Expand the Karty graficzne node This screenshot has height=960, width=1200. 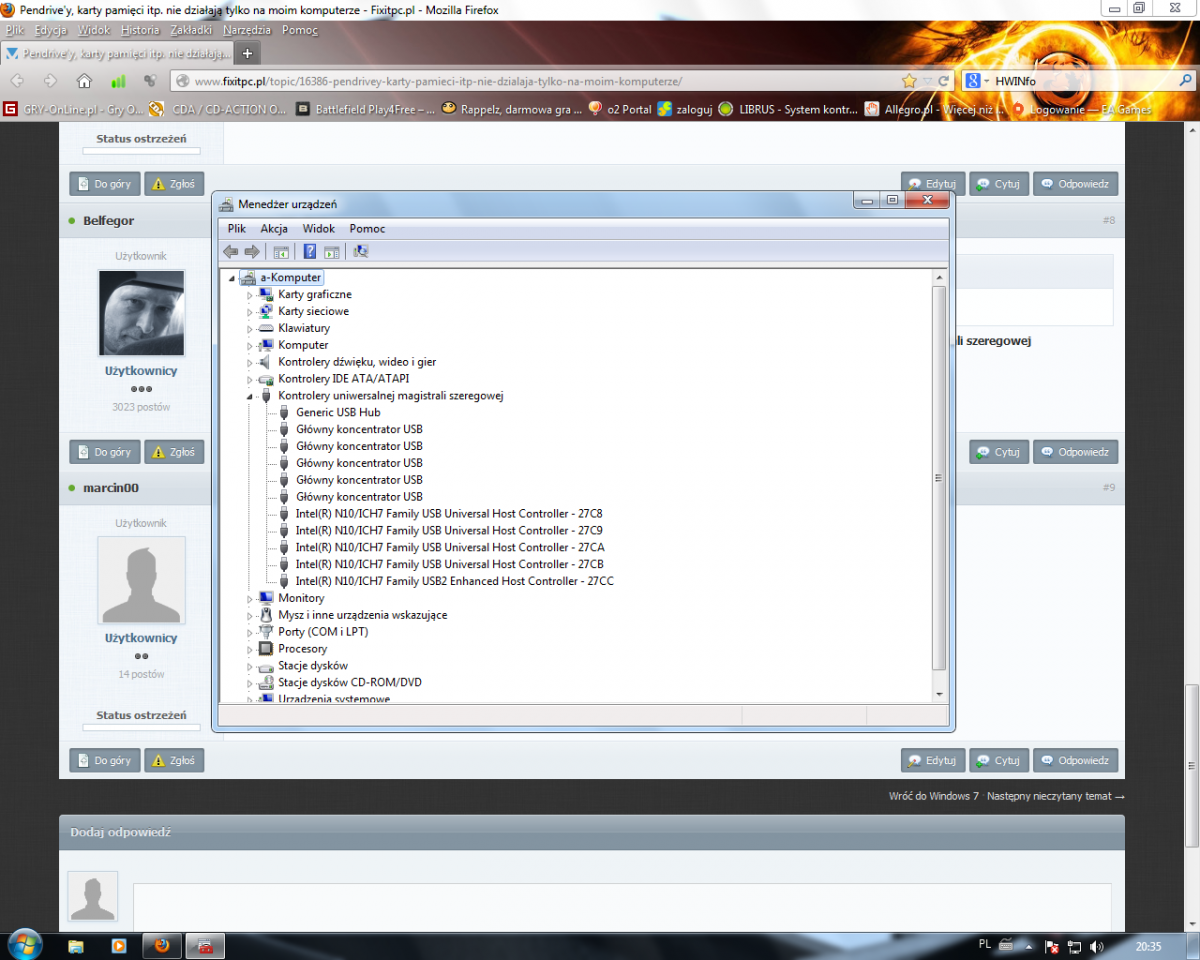pyautogui.click(x=251, y=295)
